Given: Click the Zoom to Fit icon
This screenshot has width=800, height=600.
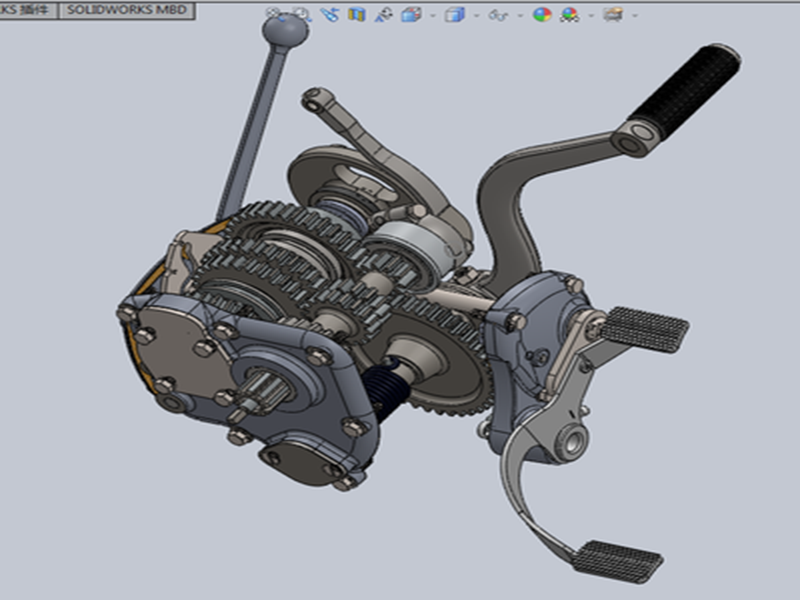Looking at the screenshot, I should 276,15.
